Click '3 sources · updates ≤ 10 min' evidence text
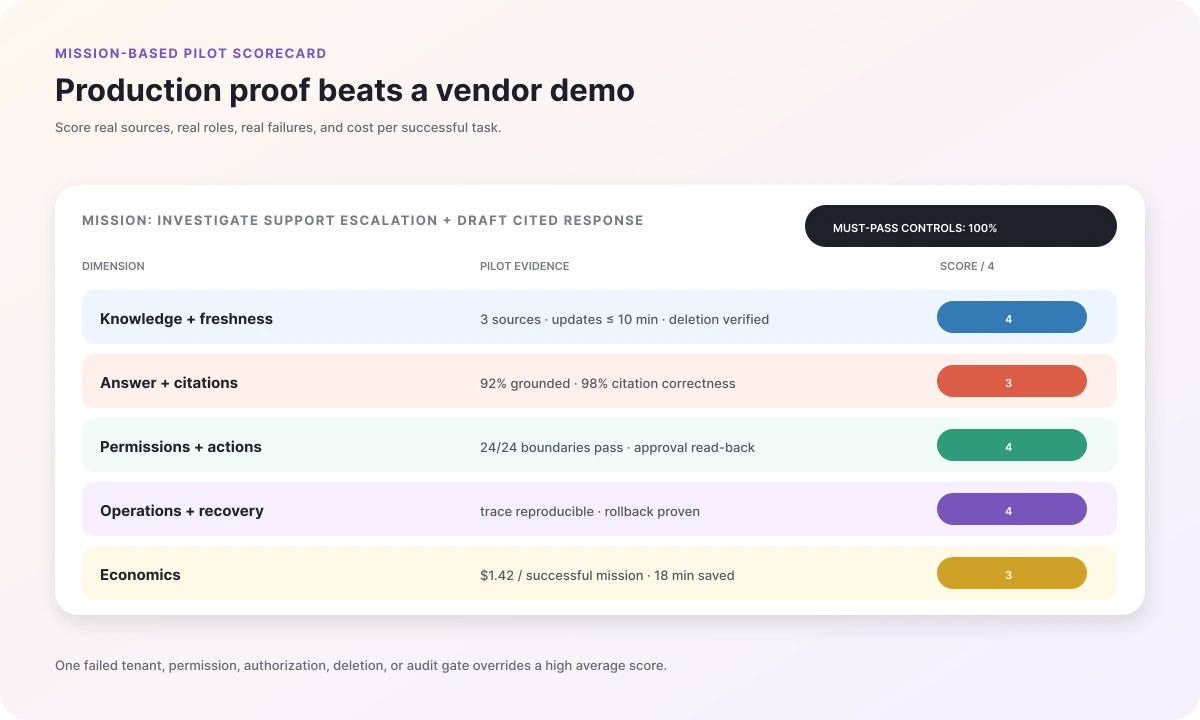The width and height of the screenshot is (1200, 720). click(569, 320)
